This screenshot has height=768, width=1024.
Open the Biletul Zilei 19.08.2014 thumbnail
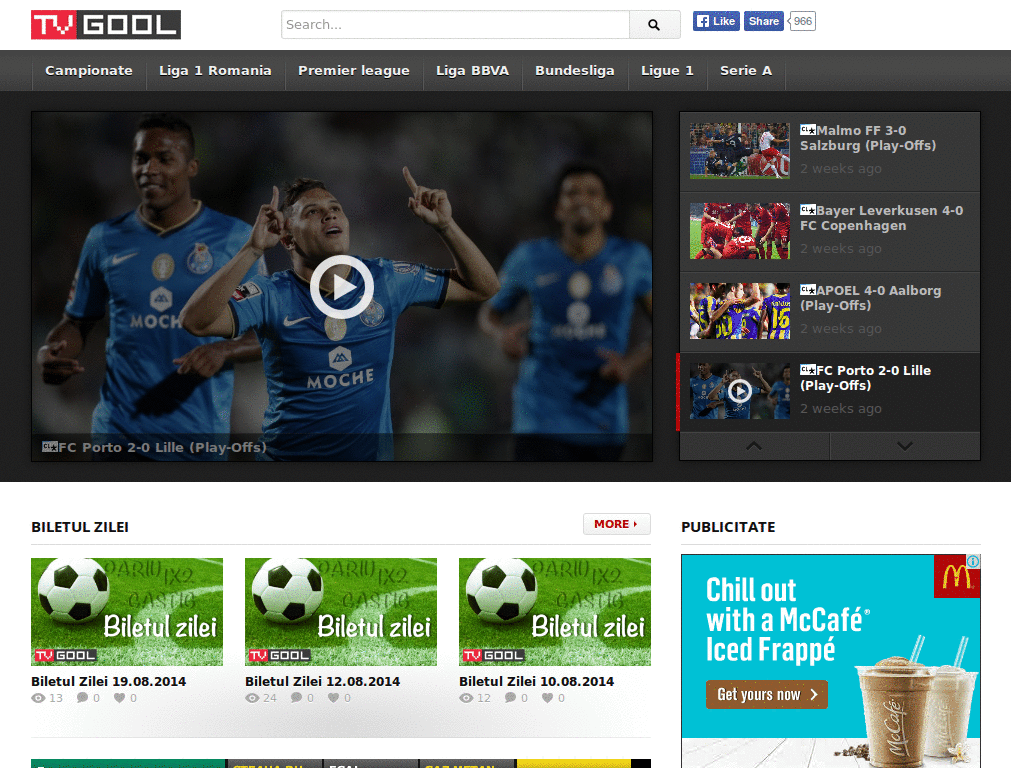coord(127,612)
